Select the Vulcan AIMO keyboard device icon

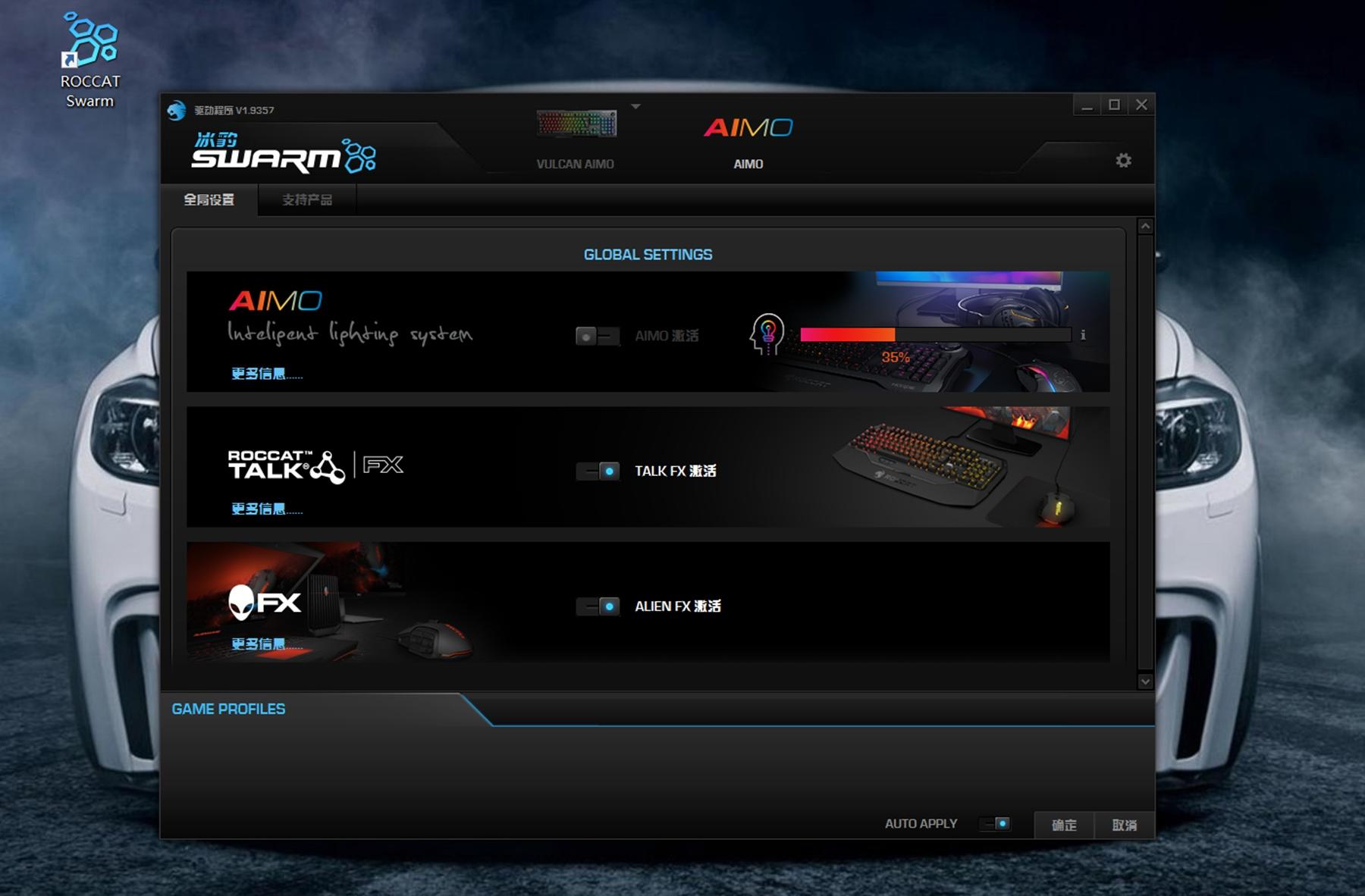[576, 124]
